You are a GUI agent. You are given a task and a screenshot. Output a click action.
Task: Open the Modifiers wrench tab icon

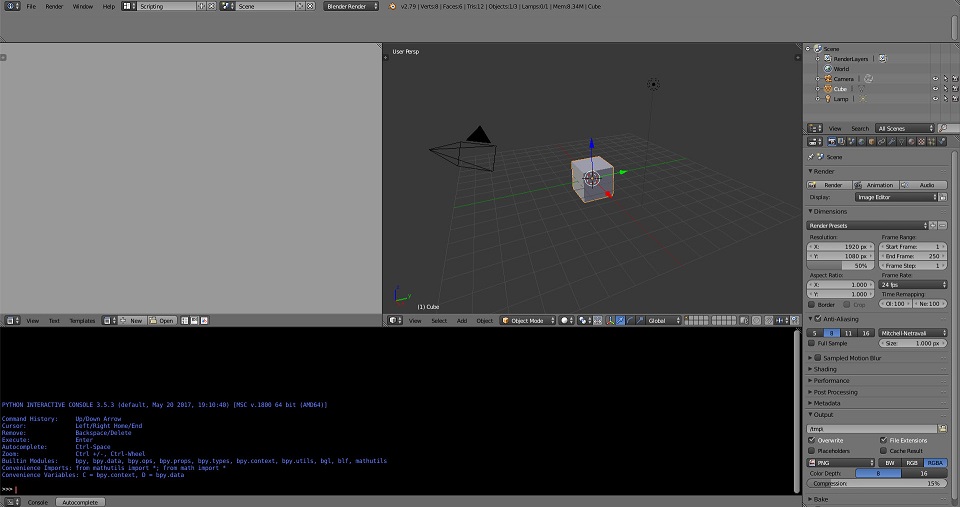pos(891,141)
